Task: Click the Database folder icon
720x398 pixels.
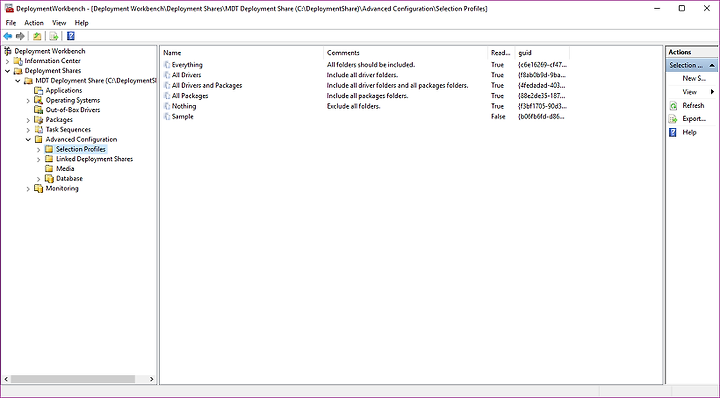Action: (49, 178)
